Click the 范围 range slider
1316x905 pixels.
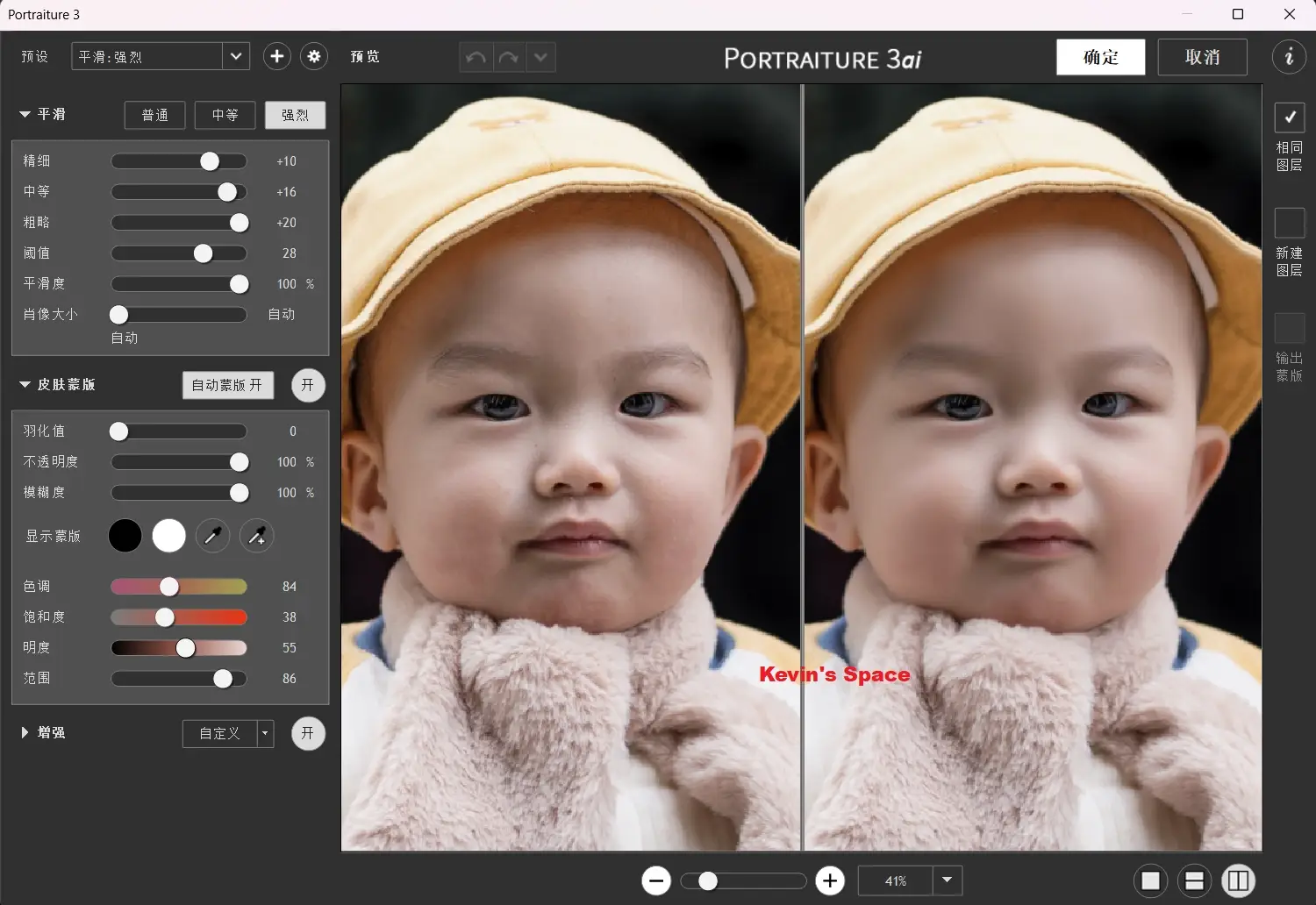pyautogui.click(x=179, y=679)
